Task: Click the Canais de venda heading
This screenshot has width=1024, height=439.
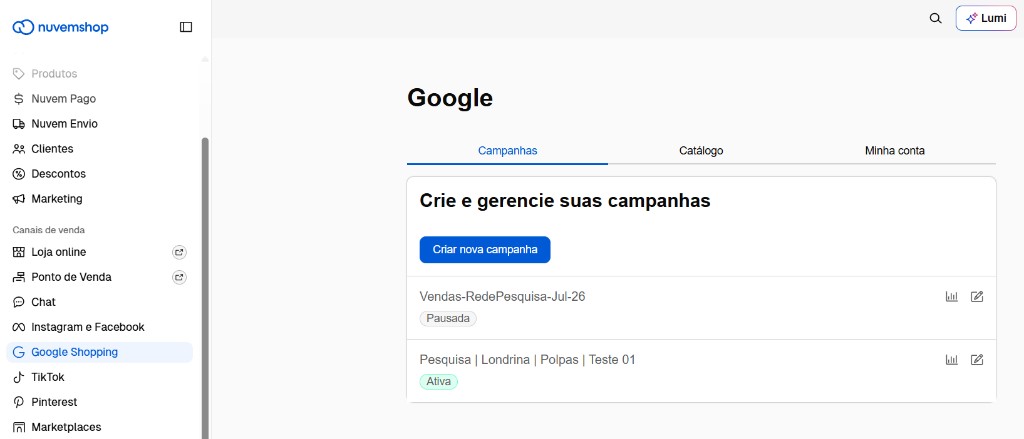Action: click(x=48, y=230)
